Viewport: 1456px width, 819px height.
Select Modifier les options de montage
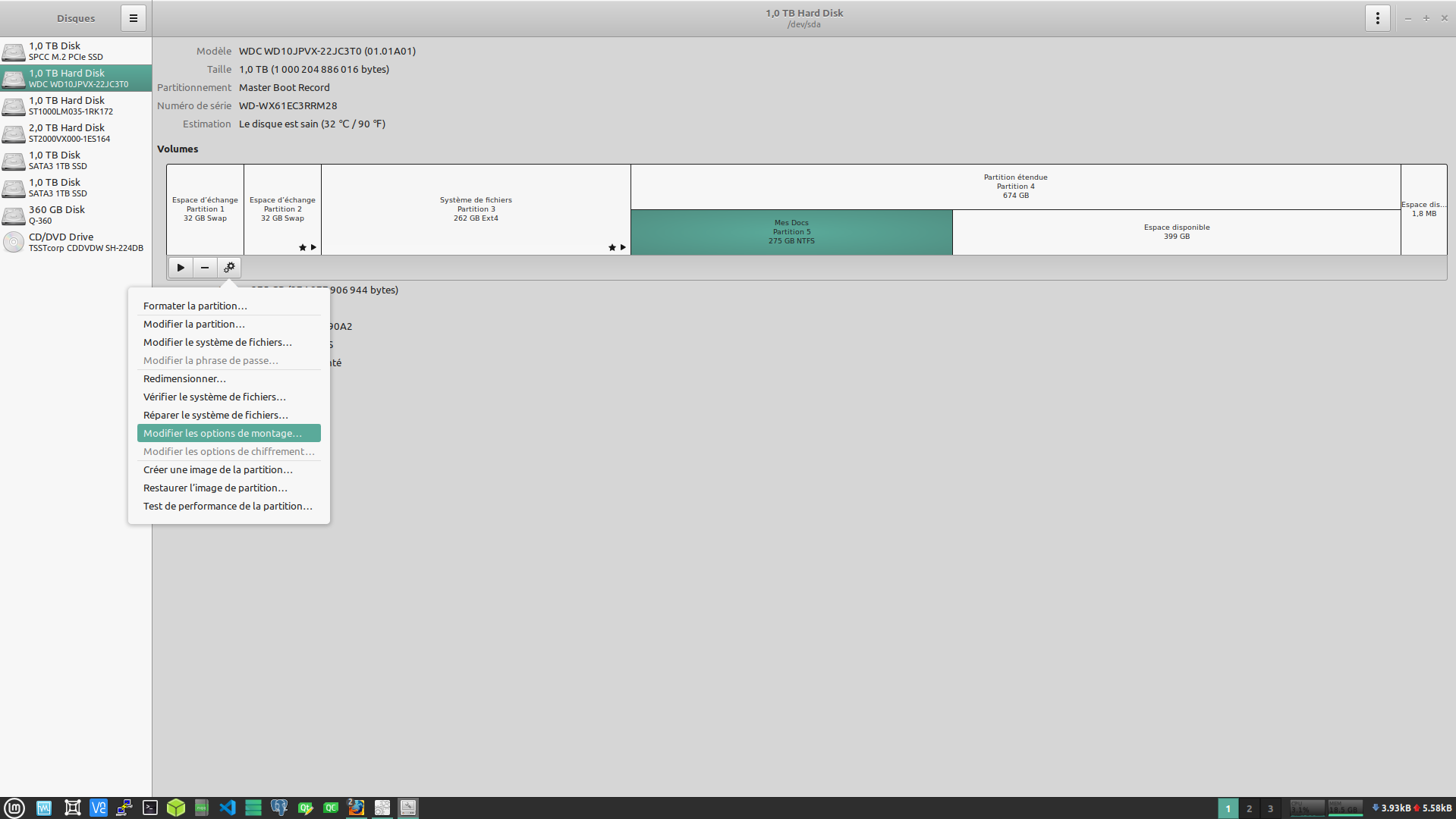click(x=222, y=433)
